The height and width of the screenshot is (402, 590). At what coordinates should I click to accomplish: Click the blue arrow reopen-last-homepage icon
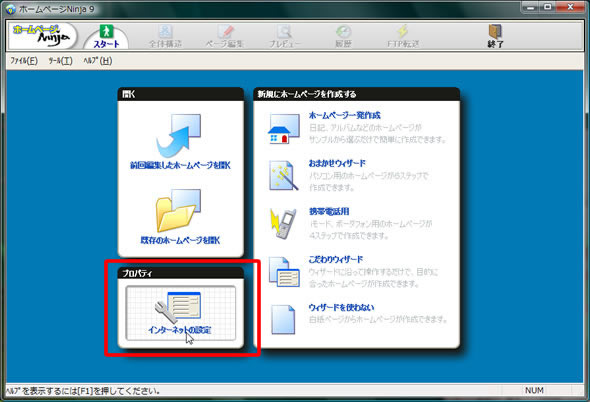click(178, 136)
